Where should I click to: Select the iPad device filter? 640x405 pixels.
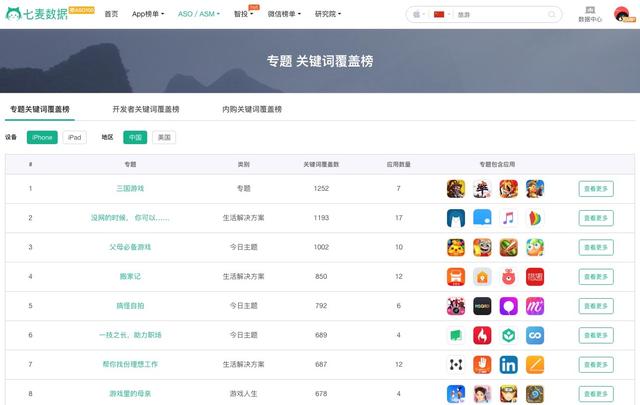click(74, 137)
